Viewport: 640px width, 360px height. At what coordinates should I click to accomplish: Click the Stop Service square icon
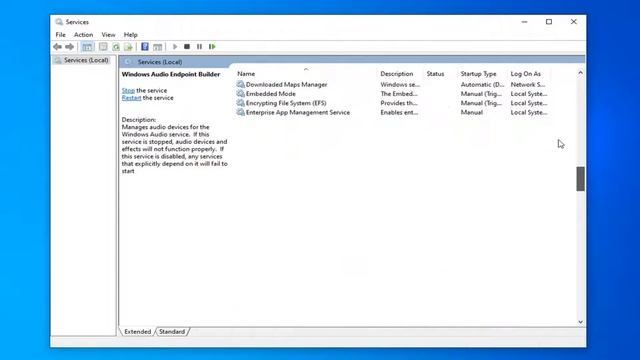(187, 47)
